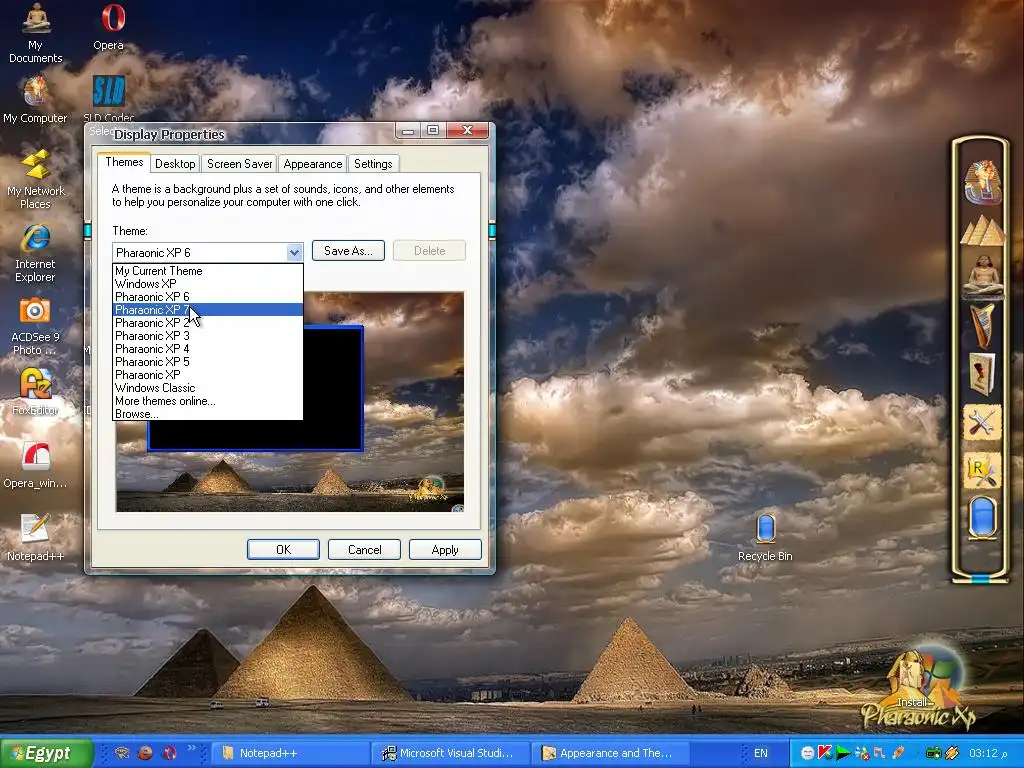
Task: Open the seated scribe statue dock icon
Action: (983, 277)
